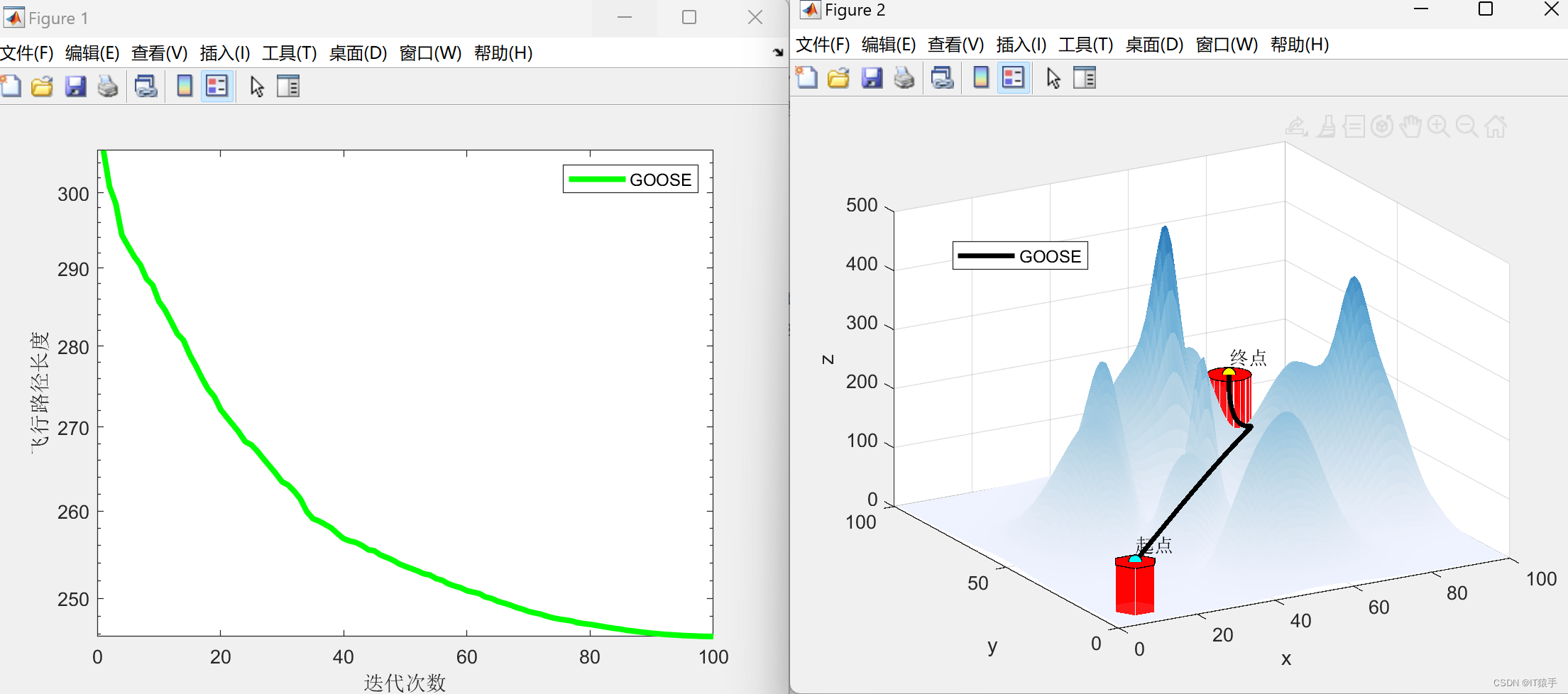
Task: Toggle legend icon in Figure 1 toolbar
Action: pos(217,87)
